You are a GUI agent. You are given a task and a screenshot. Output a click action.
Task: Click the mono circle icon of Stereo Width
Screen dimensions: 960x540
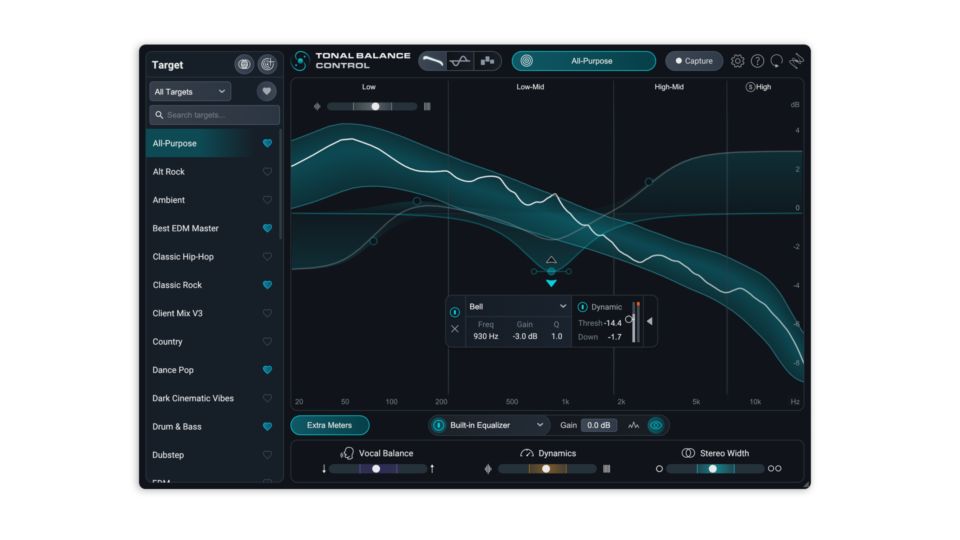659,469
